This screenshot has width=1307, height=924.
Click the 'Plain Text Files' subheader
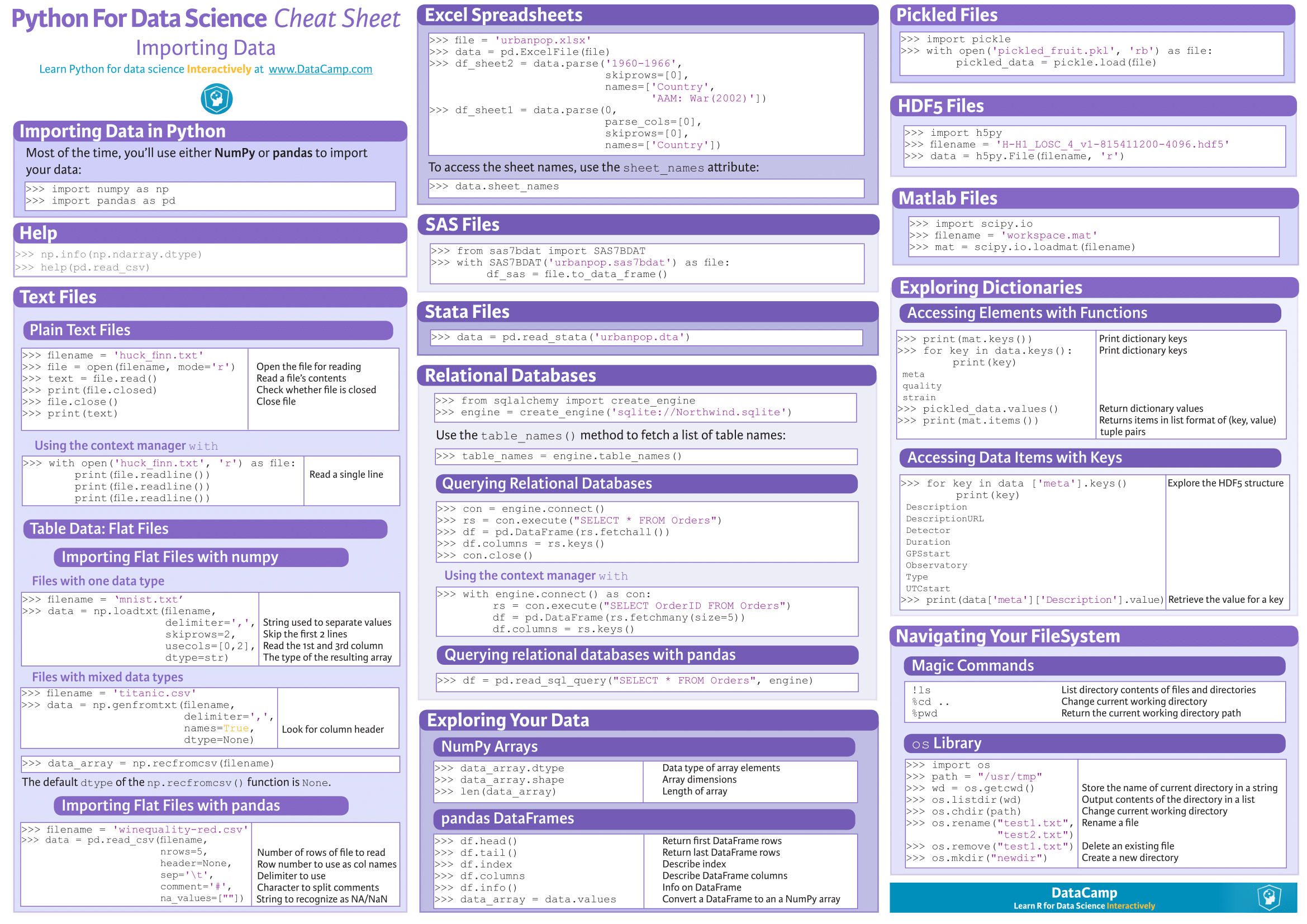tap(208, 330)
